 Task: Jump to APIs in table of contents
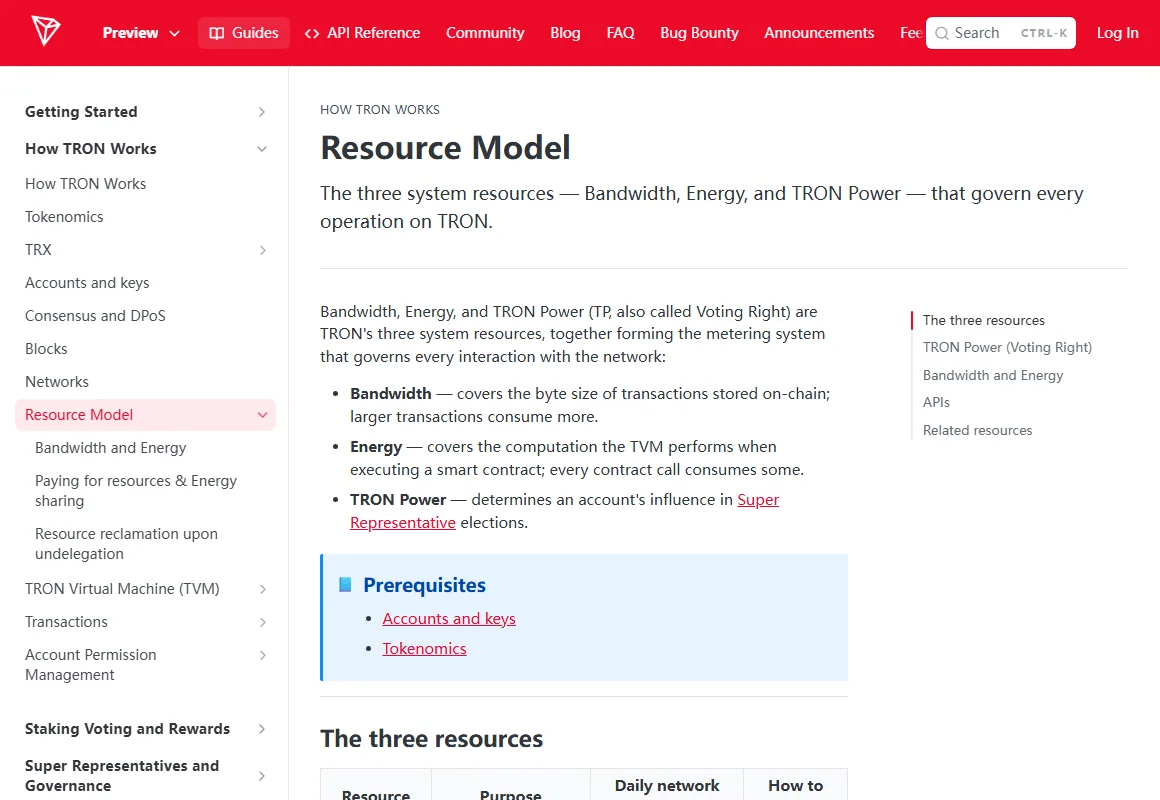click(936, 403)
